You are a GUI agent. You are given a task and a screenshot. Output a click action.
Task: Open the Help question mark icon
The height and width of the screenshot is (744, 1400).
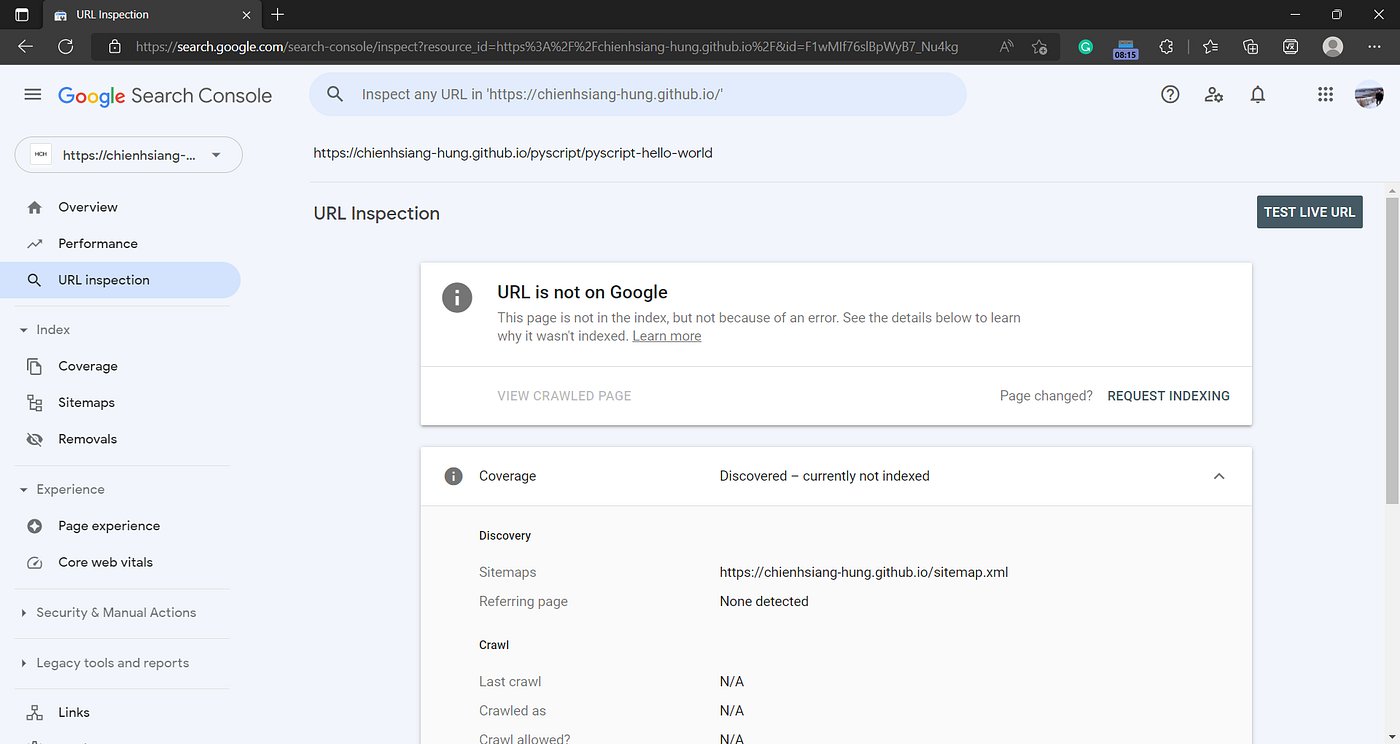[x=1170, y=94]
